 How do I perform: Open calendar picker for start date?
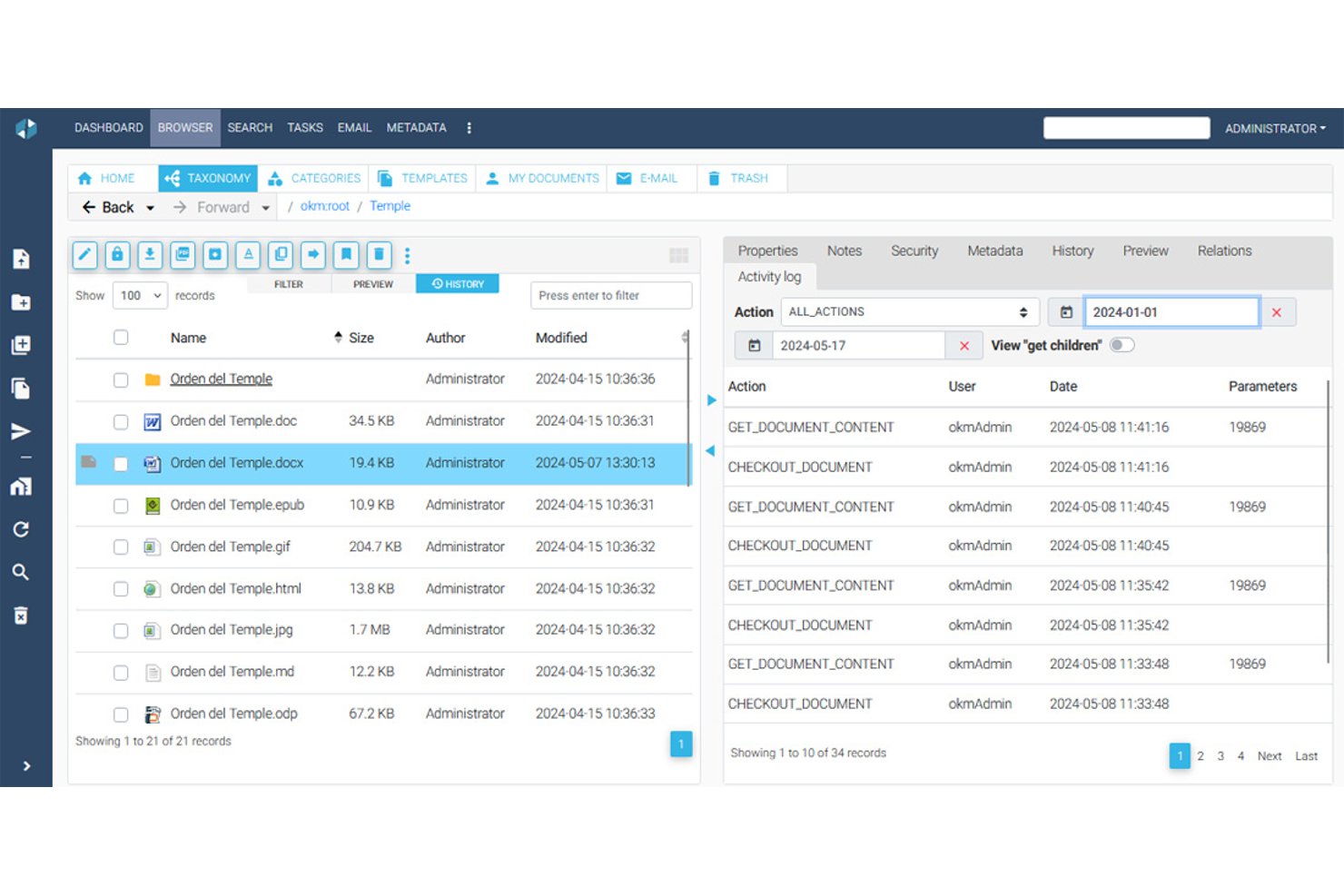pos(1066,312)
